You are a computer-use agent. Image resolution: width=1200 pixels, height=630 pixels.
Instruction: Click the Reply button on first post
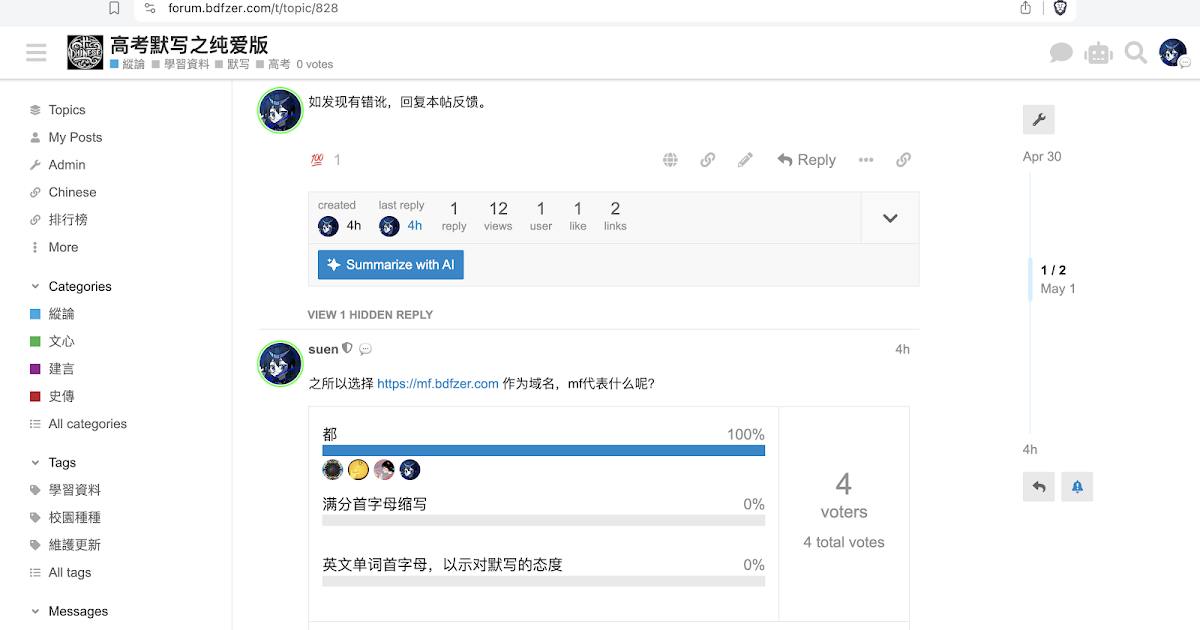(x=806, y=160)
